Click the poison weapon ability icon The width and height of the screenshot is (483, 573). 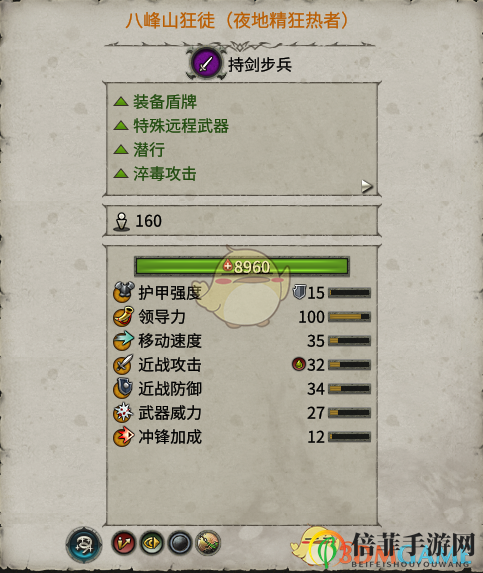[208, 543]
